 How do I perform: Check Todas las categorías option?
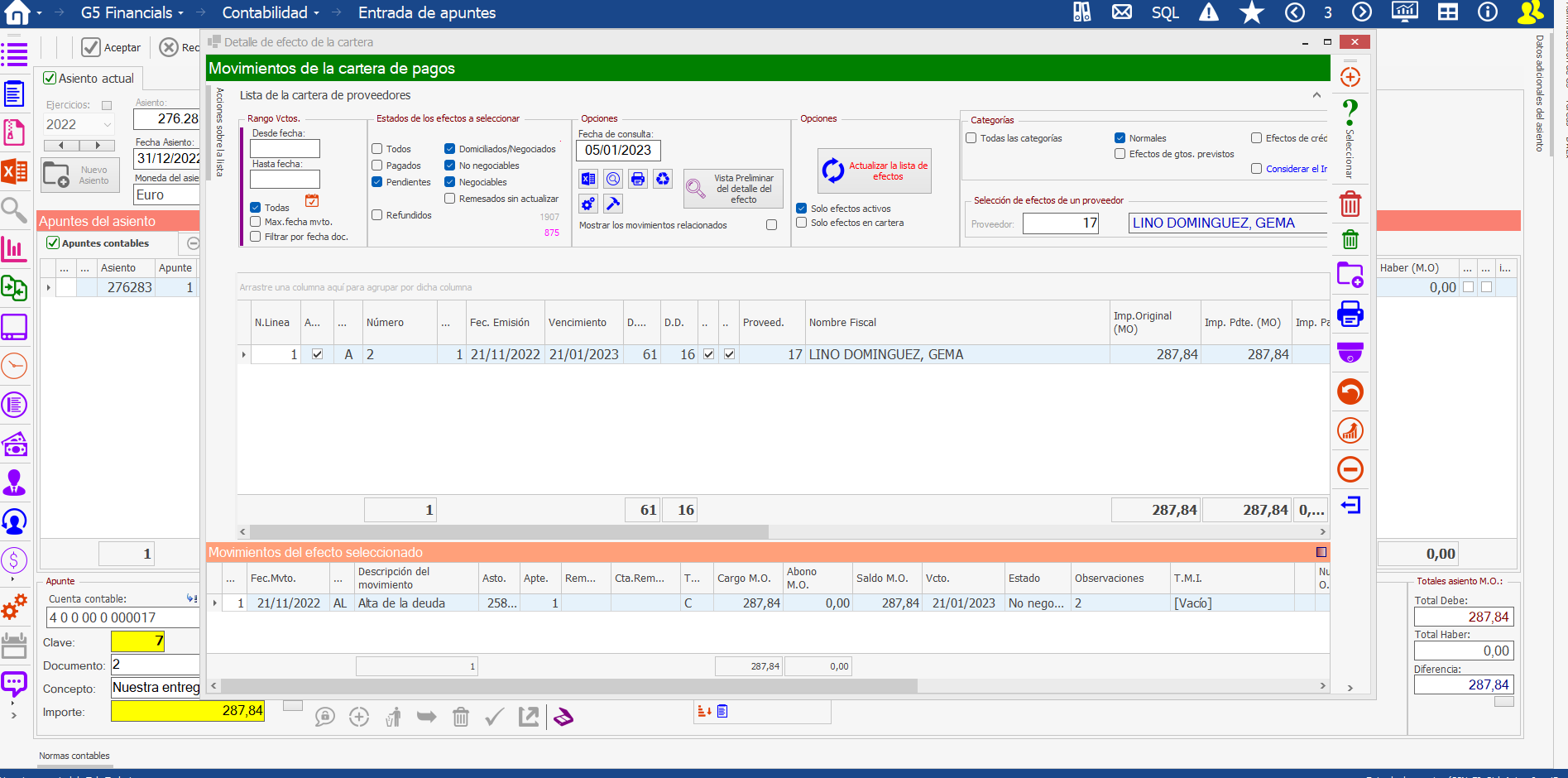point(971,138)
